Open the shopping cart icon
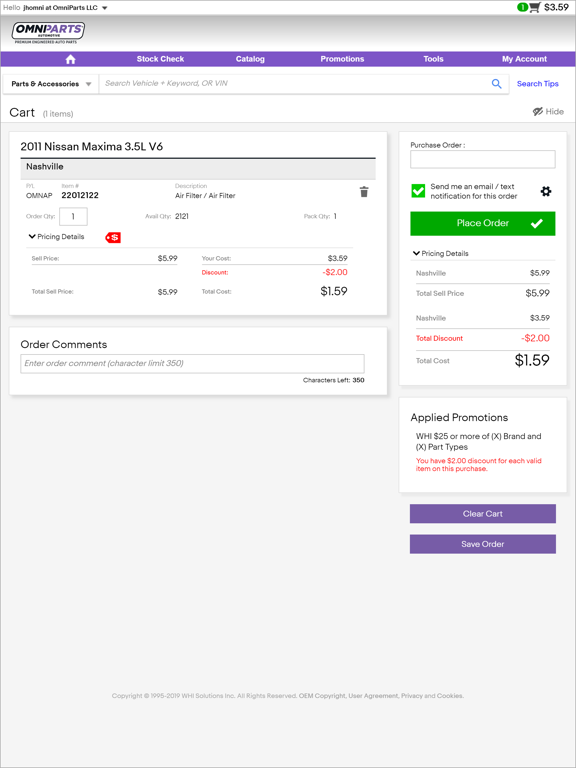Viewport: 576px width, 768px height. coord(535,7)
